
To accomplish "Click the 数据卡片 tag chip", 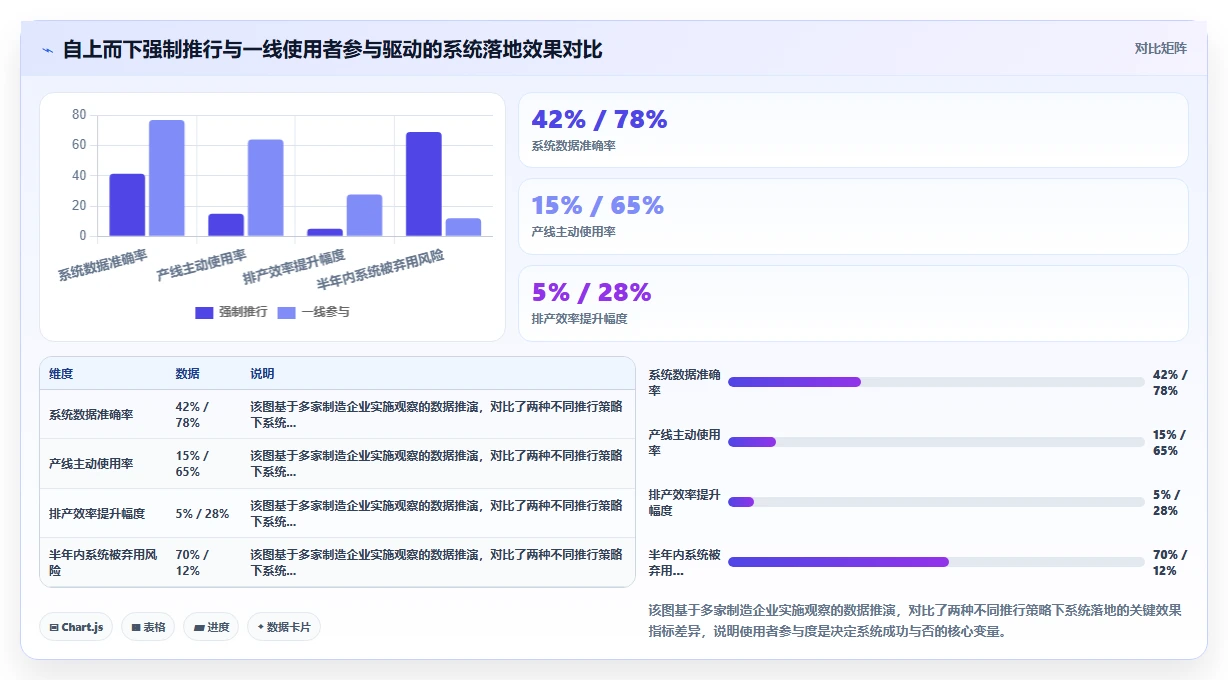I will point(284,627).
